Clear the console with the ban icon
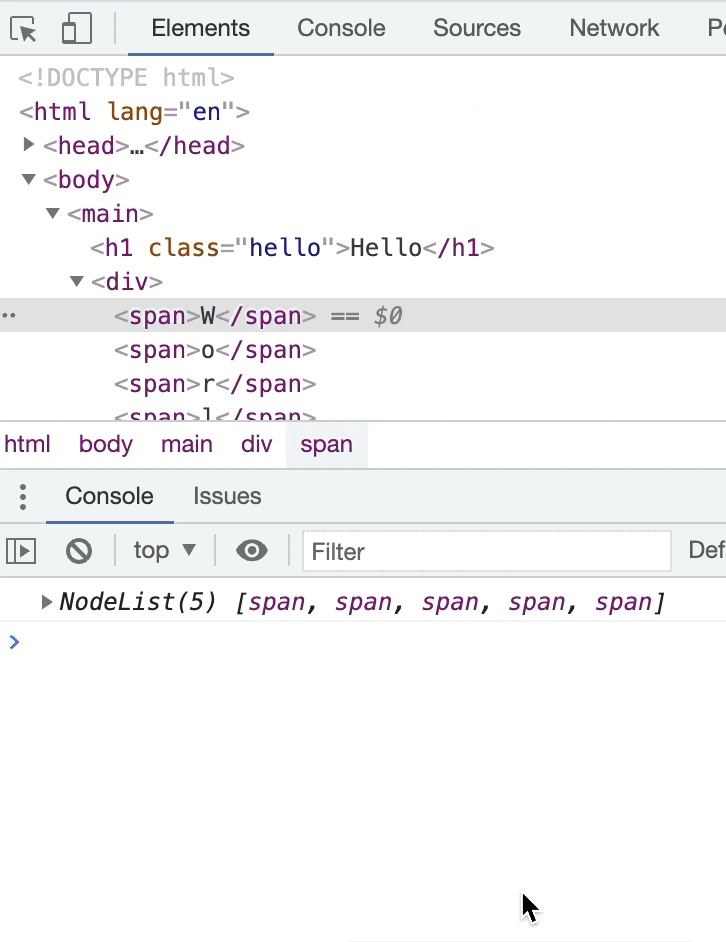726x942 pixels. pyautogui.click(x=79, y=551)
